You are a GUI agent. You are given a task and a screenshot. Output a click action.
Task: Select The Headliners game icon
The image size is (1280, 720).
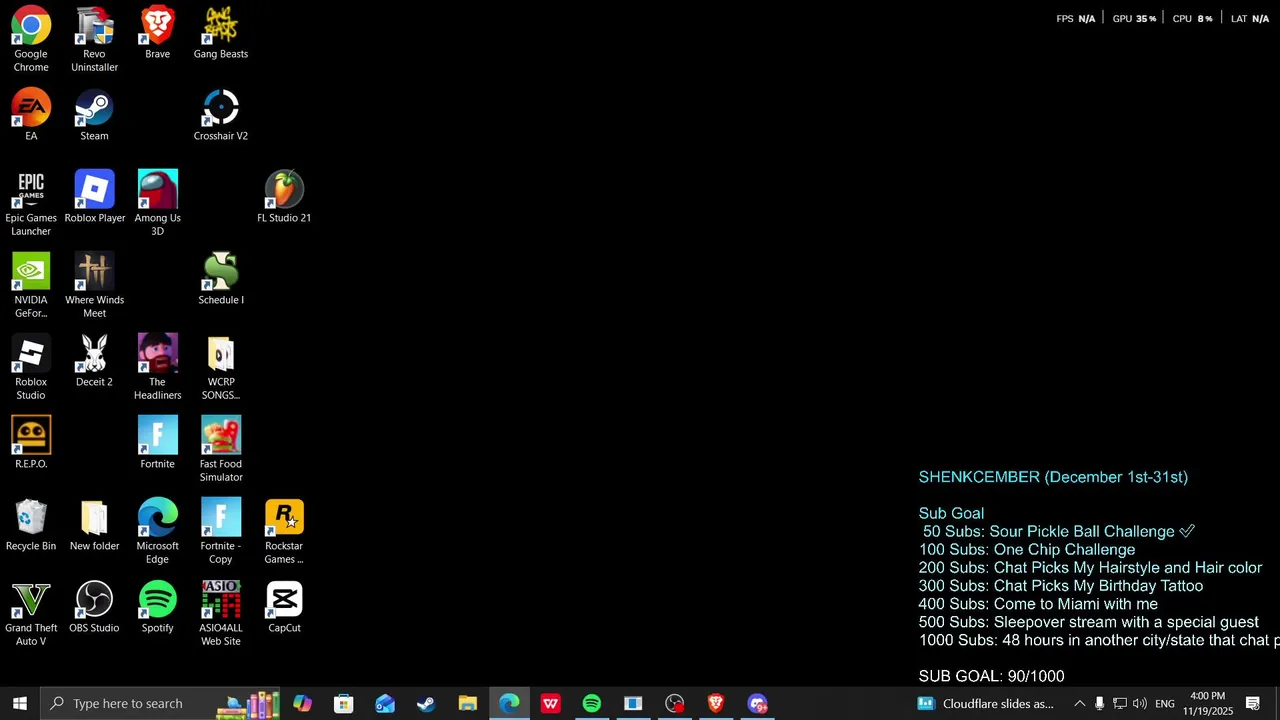coord(157,368)
